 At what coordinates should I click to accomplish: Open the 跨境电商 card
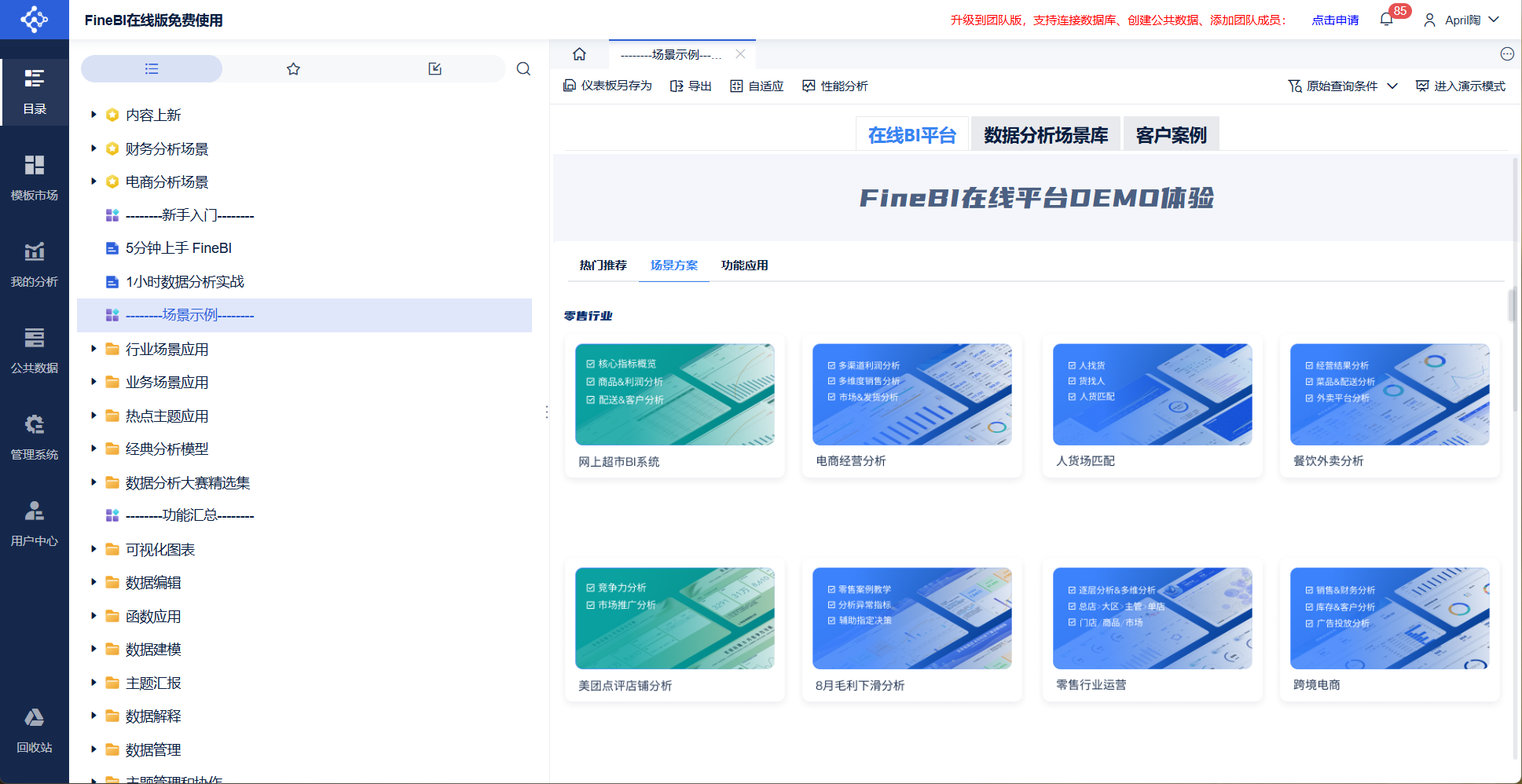pos(1390,631)
